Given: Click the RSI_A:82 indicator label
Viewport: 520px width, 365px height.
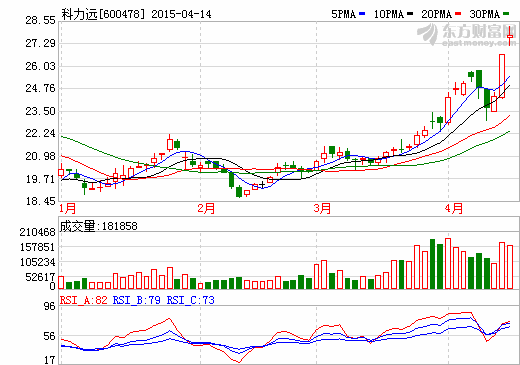Looking at the screenshot, I should [84, 300].
